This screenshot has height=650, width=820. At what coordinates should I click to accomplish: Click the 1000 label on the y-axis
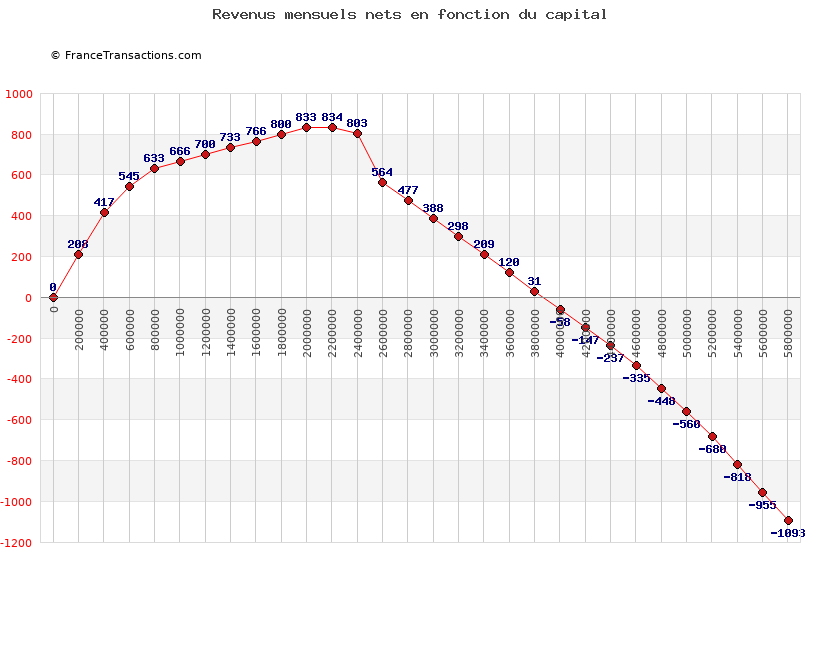pos(19,94)
